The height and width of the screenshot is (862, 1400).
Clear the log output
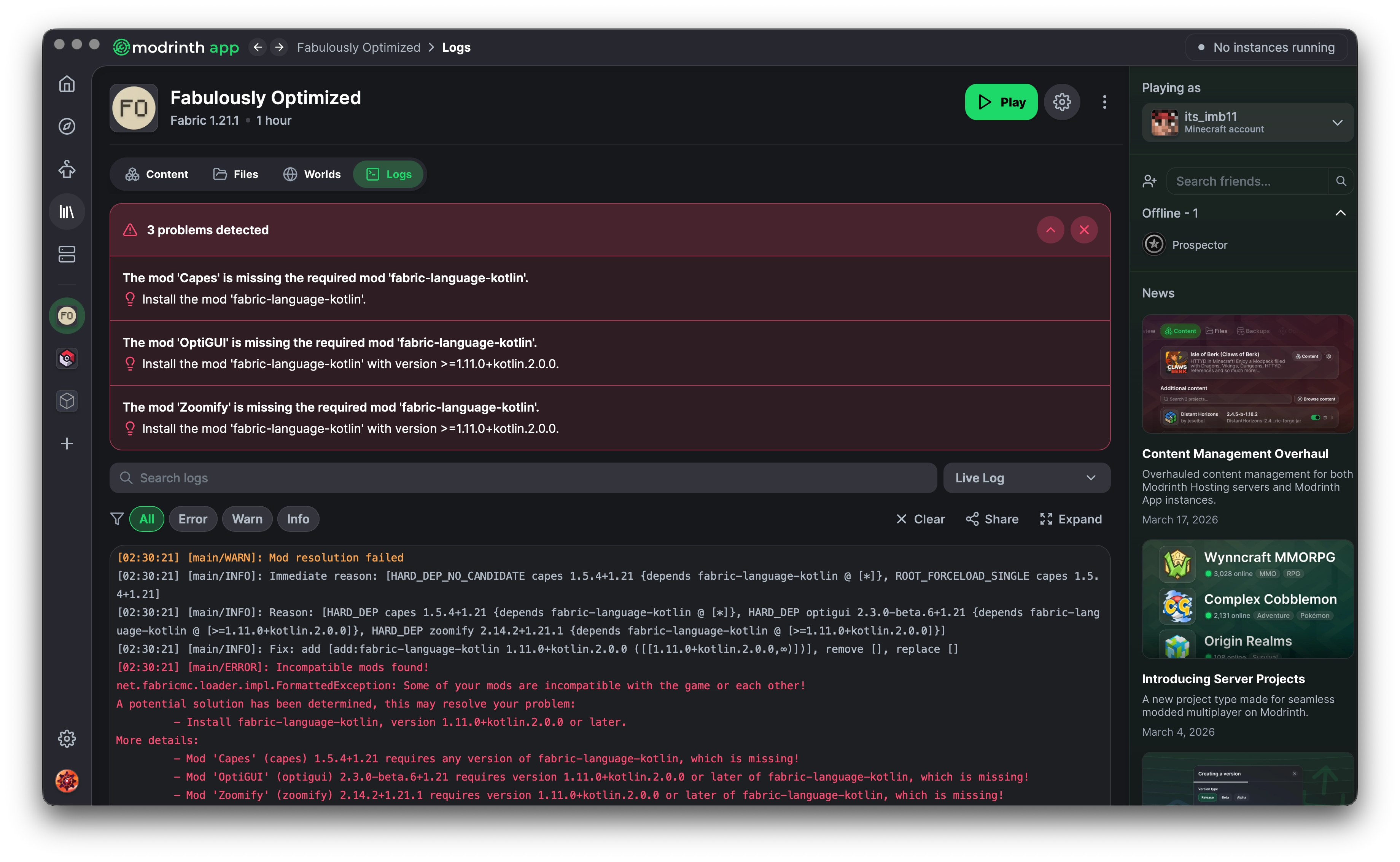920,519
